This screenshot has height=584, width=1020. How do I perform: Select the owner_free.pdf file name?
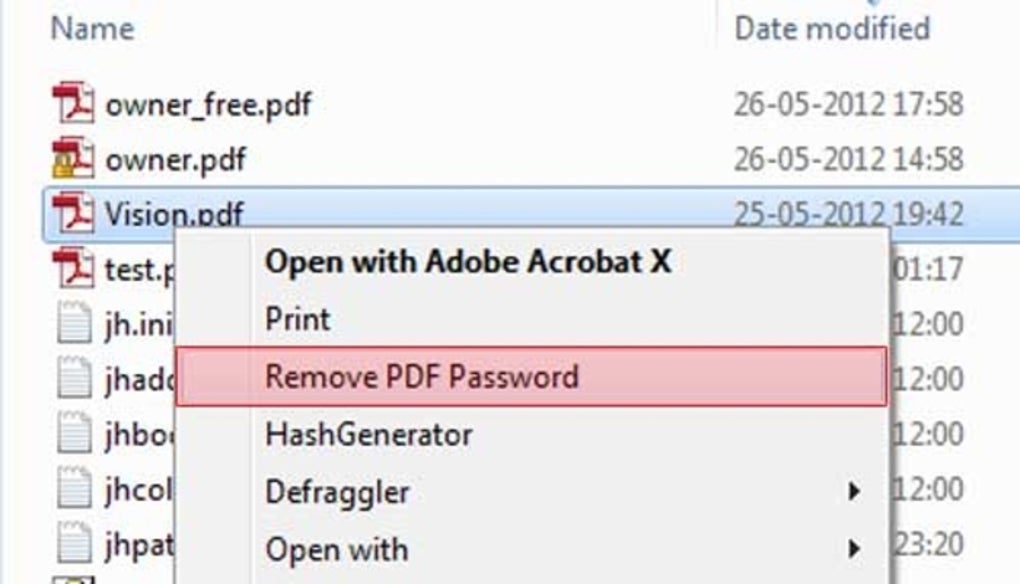(x=208, y=104)
